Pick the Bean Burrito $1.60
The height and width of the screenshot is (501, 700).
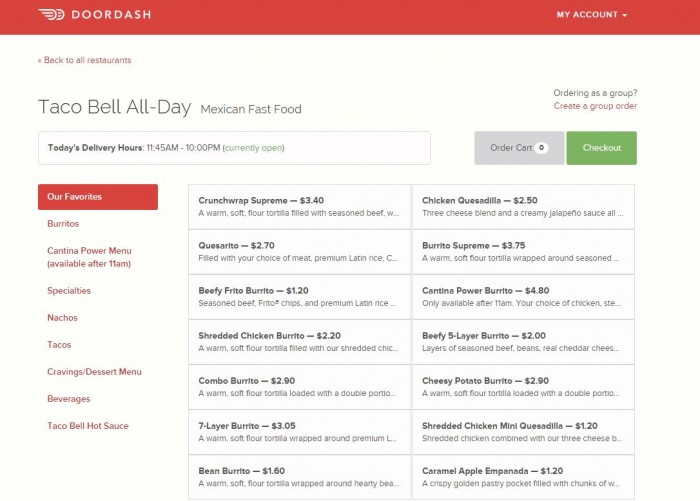300,477
